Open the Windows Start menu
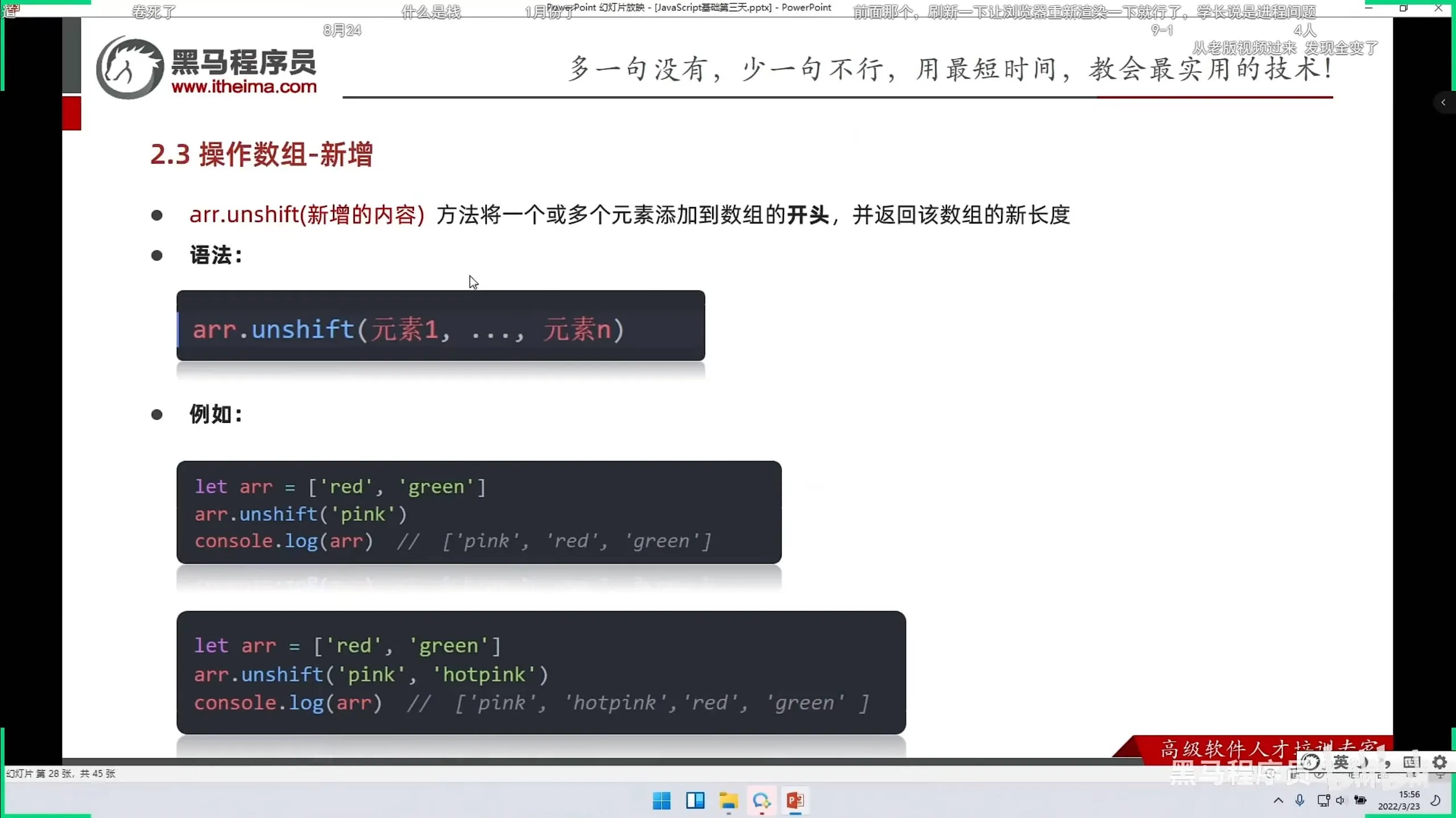The width and height of the screenshot is (1456, 818). [661, 800]
